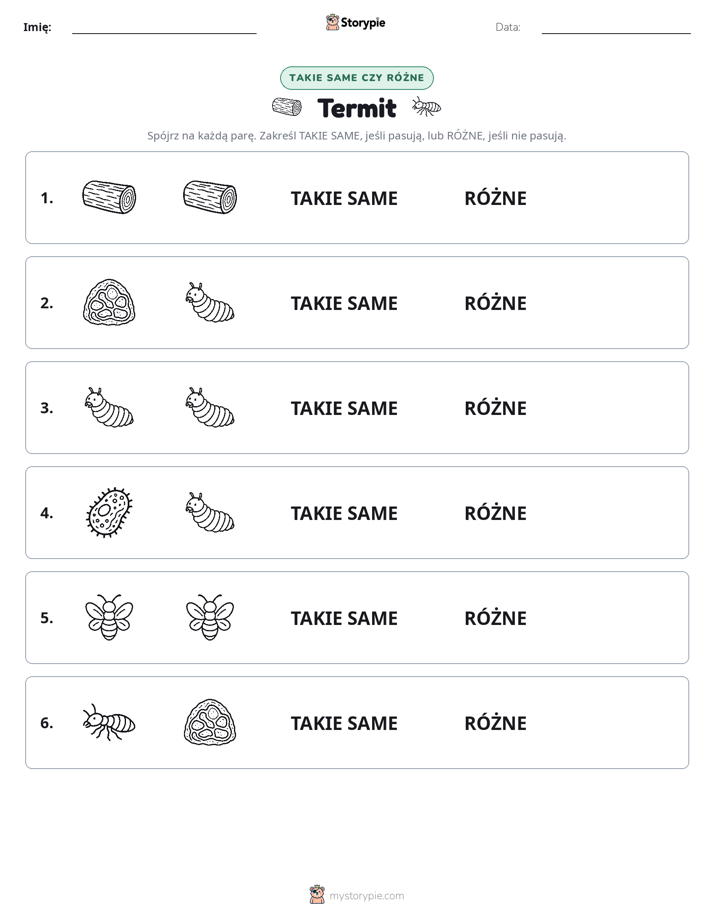Choose RÓŻNE for row 6
This screenshot has height=924, width=714.
click(x=495, y=722)
